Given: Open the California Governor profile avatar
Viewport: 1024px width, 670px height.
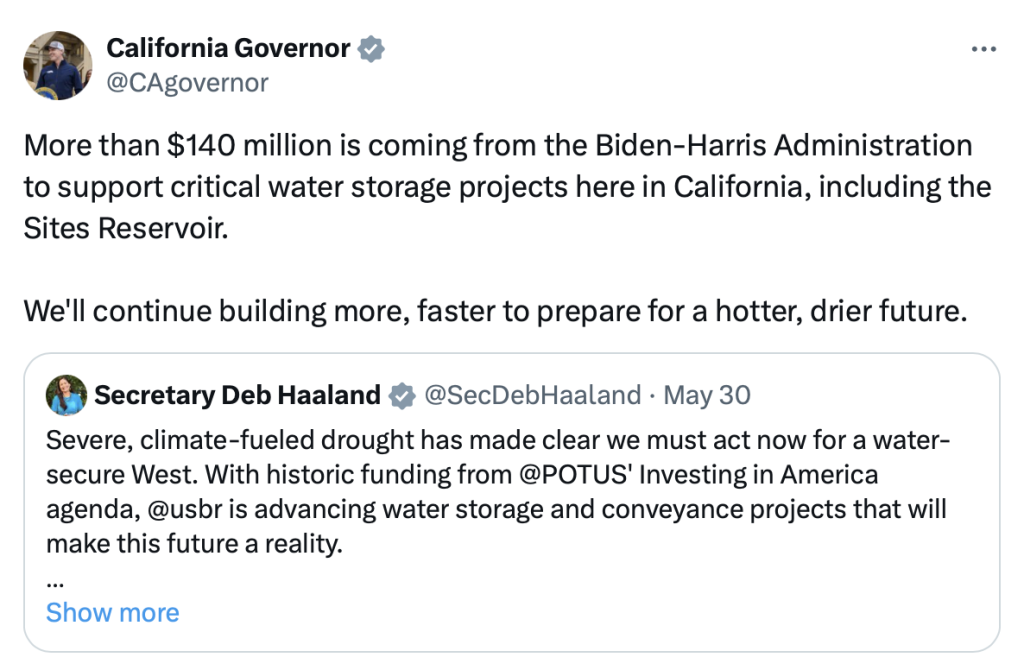Looking at the screenshot, I should tap(58, 65).
